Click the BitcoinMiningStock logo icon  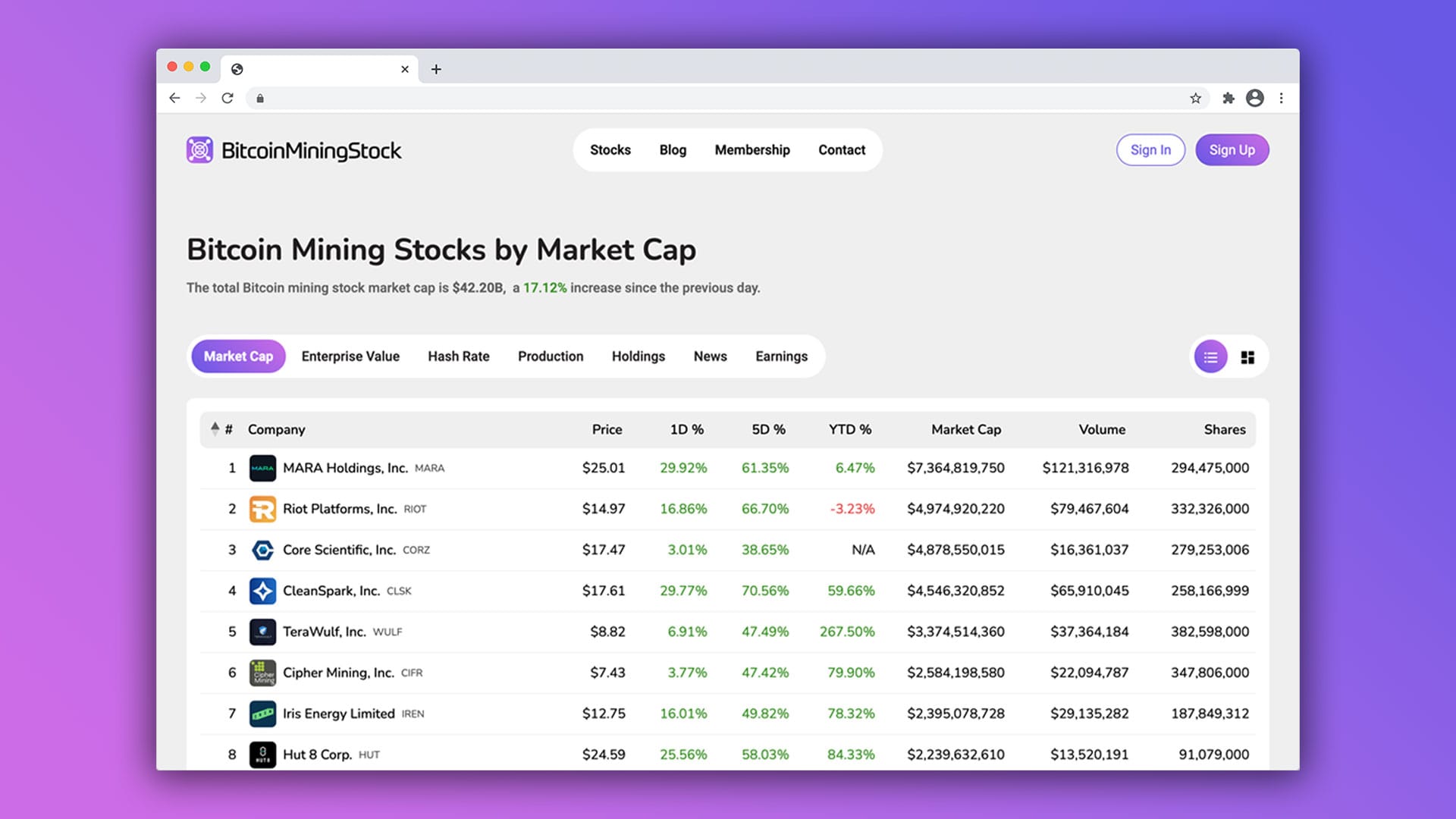[x=200, y=149]
